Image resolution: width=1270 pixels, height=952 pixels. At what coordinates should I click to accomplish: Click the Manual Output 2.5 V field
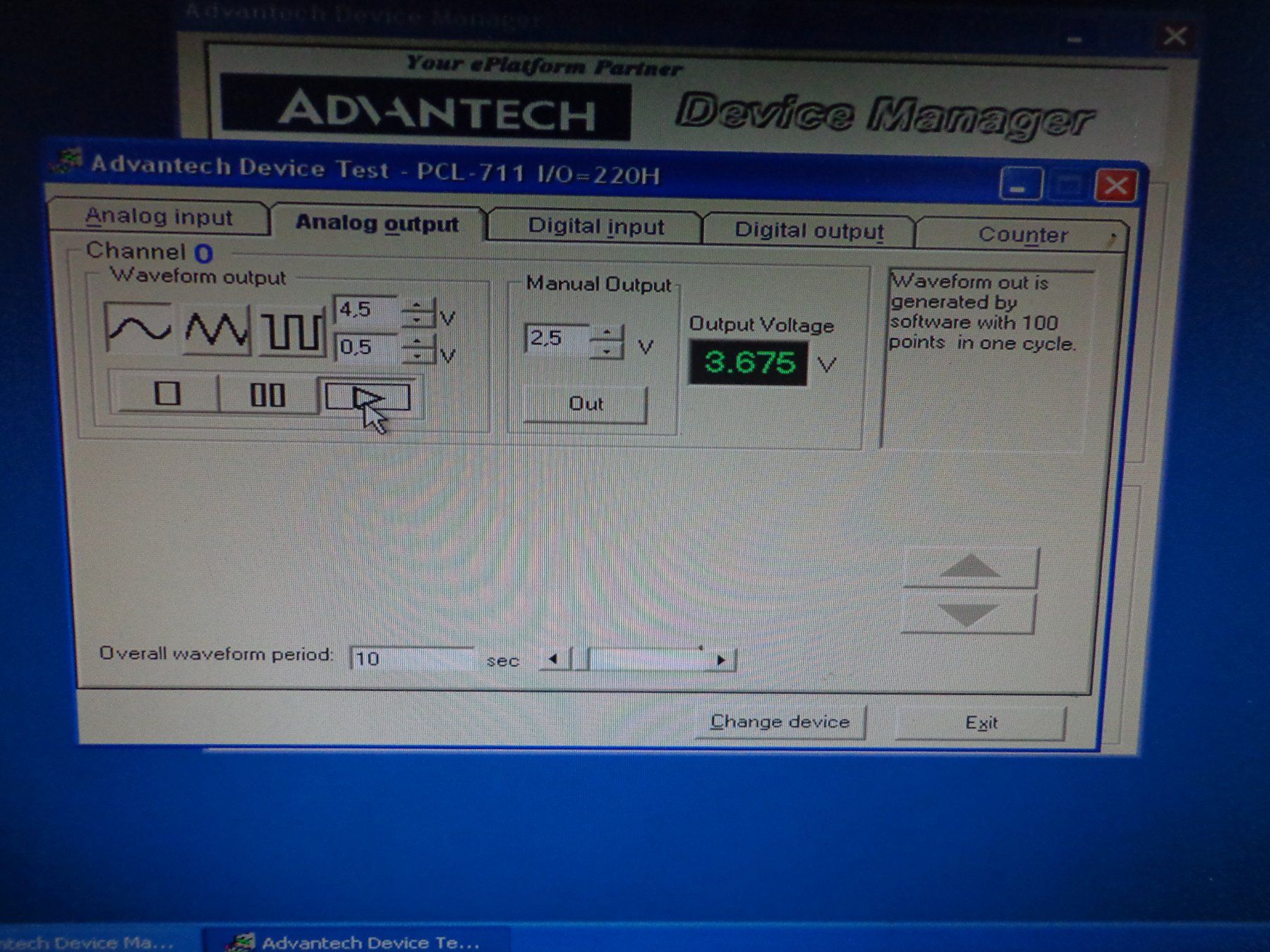point(557,338)
